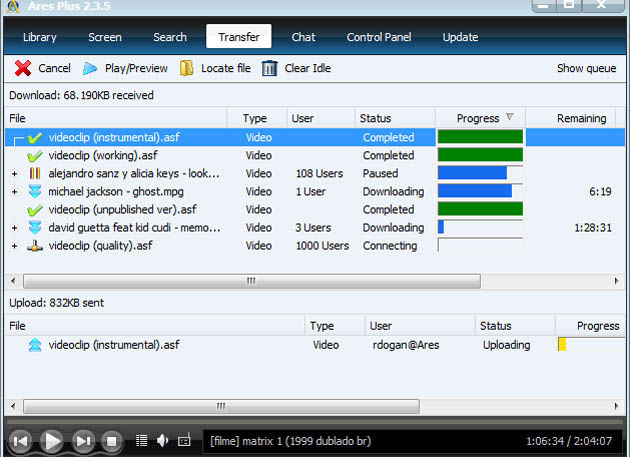Expand the videoclip (quality).asf row

click(x=14, y=246)
